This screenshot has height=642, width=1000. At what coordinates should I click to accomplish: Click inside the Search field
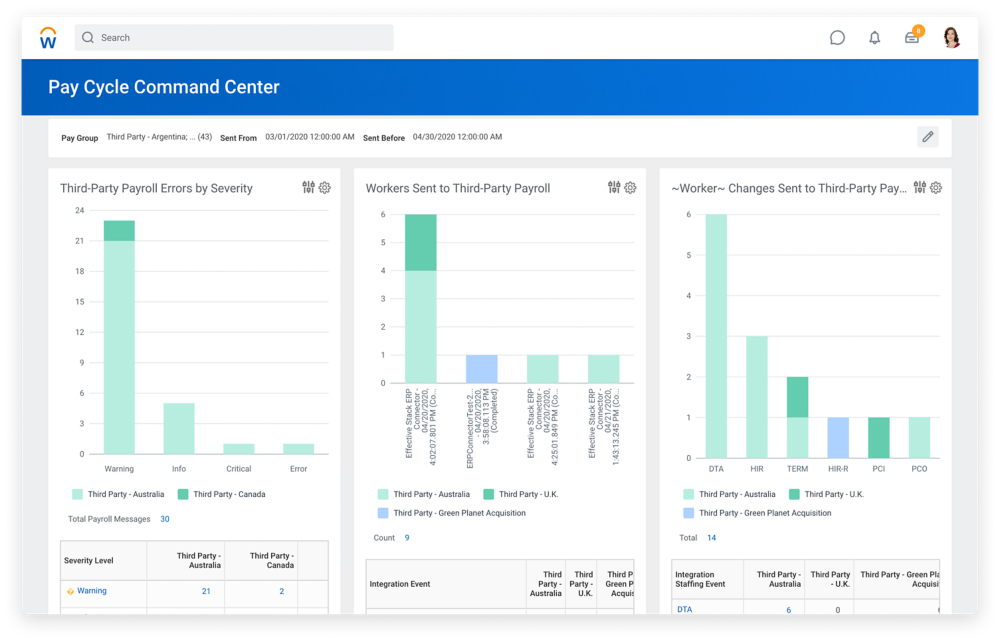[235, 38]
